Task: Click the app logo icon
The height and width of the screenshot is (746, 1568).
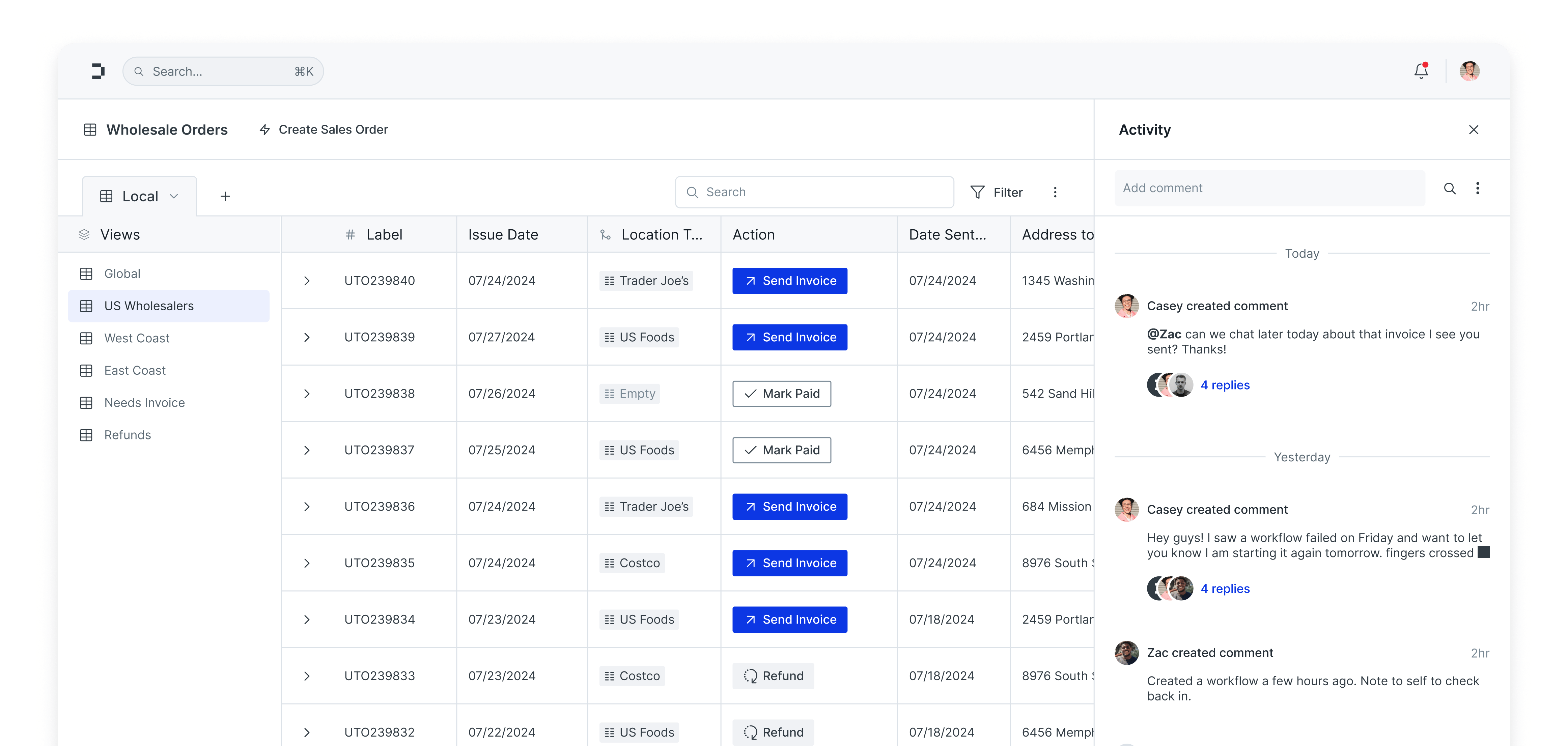Action: (98, 71)
